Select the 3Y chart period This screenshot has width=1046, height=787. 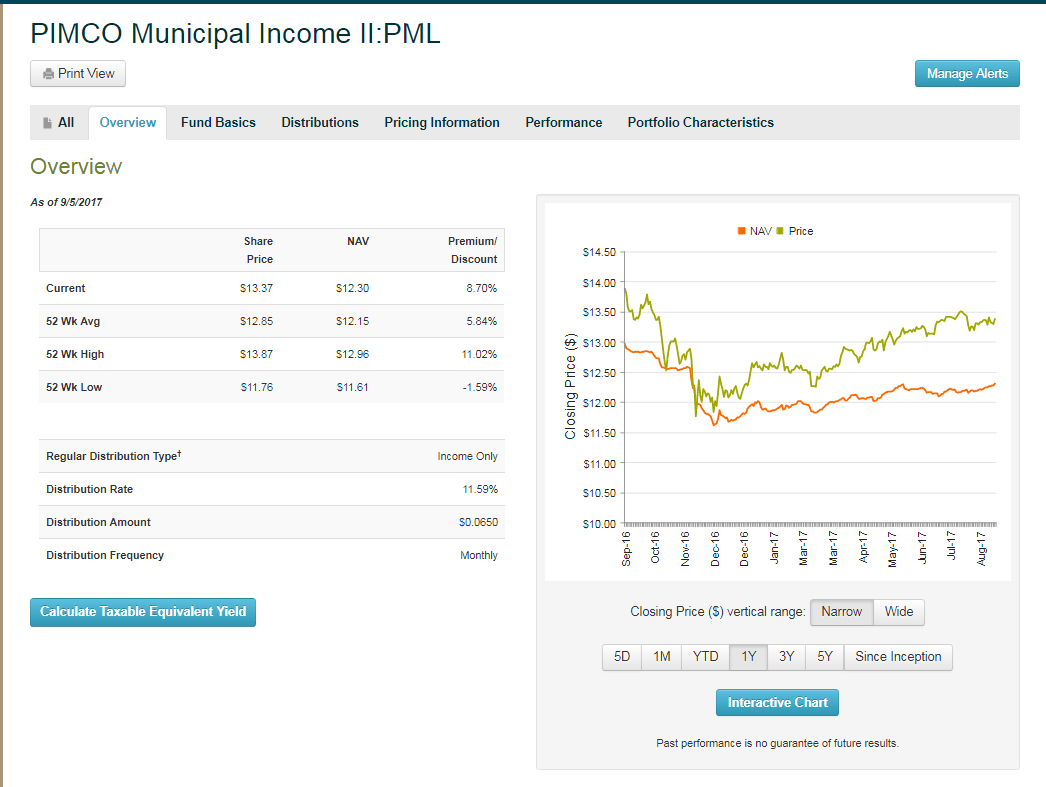(x=787, y=657)
